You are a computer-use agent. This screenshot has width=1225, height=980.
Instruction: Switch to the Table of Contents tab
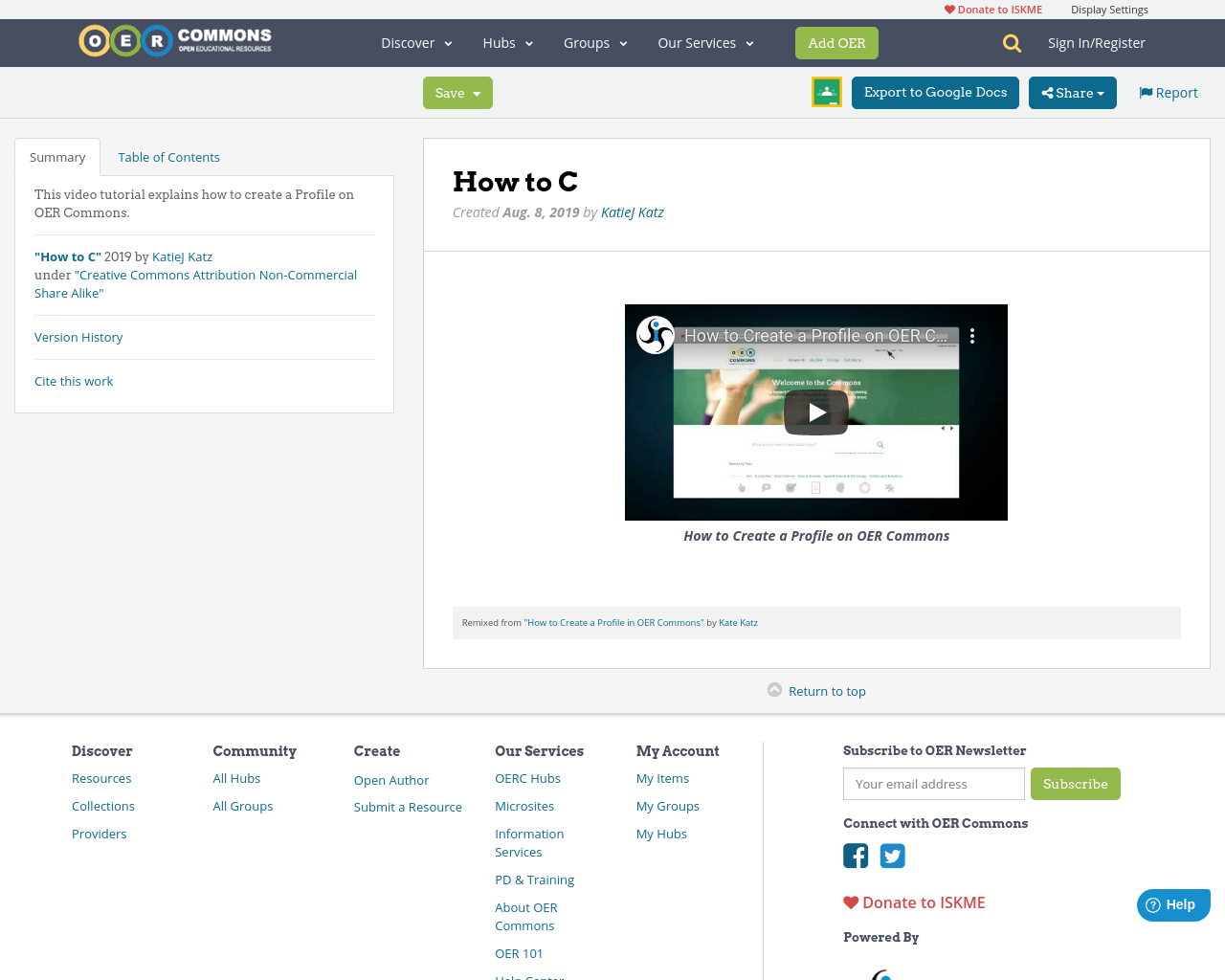(168, 156)
